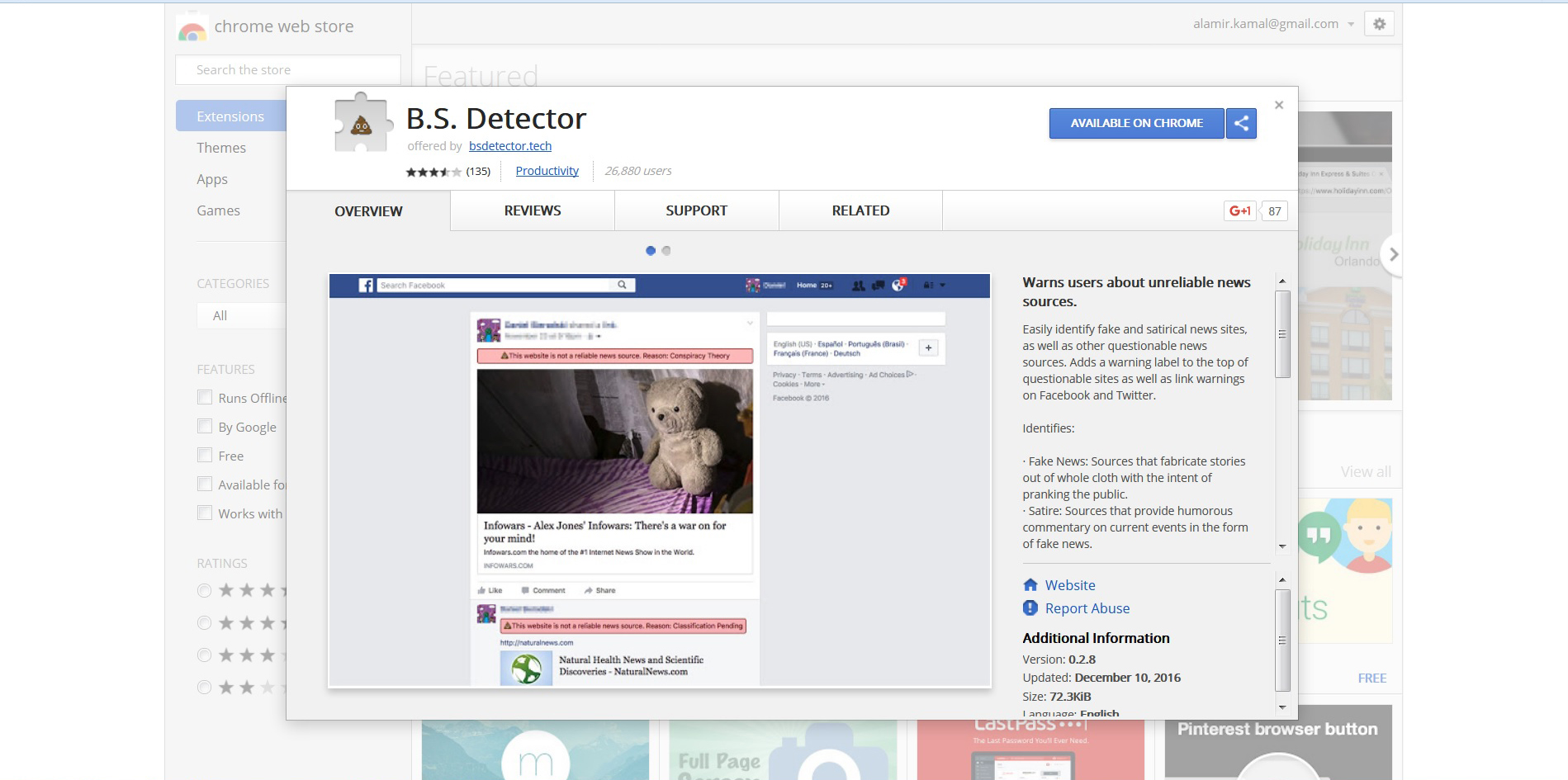The image size is (1568, 780).
Task: Click the Full Page screen capture tile
Action: click(x=783, y=749)
